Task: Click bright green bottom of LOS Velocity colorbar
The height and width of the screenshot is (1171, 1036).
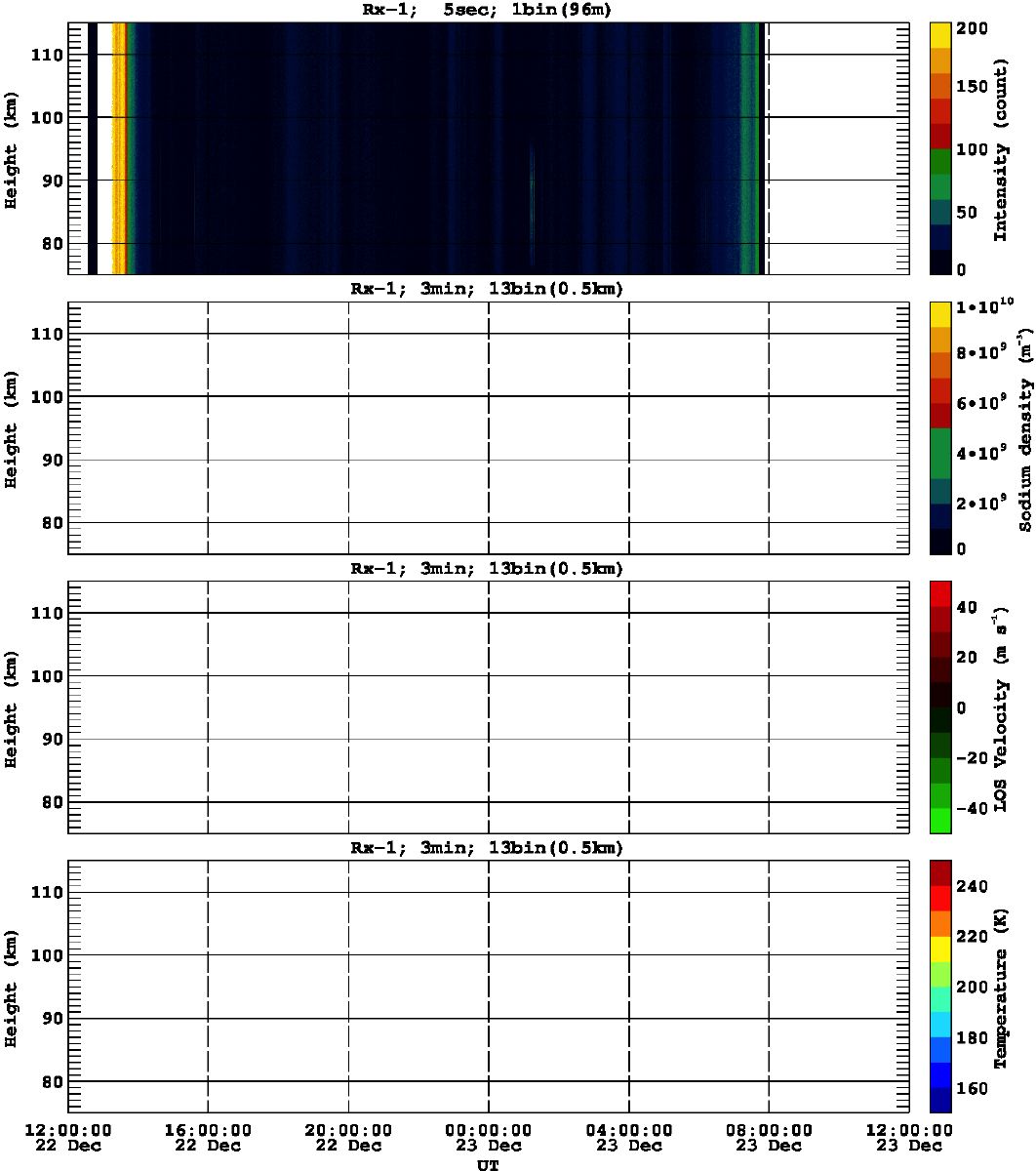Action: [940, 821]
